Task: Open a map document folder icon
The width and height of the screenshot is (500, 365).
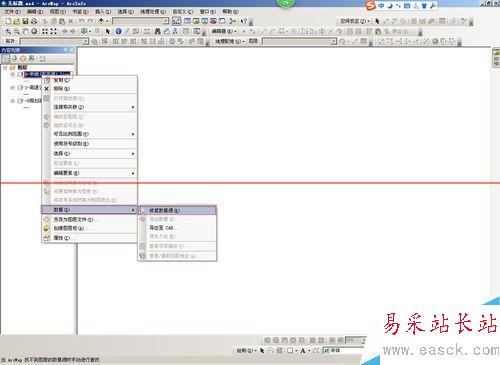Action: [x=17, y=21]
